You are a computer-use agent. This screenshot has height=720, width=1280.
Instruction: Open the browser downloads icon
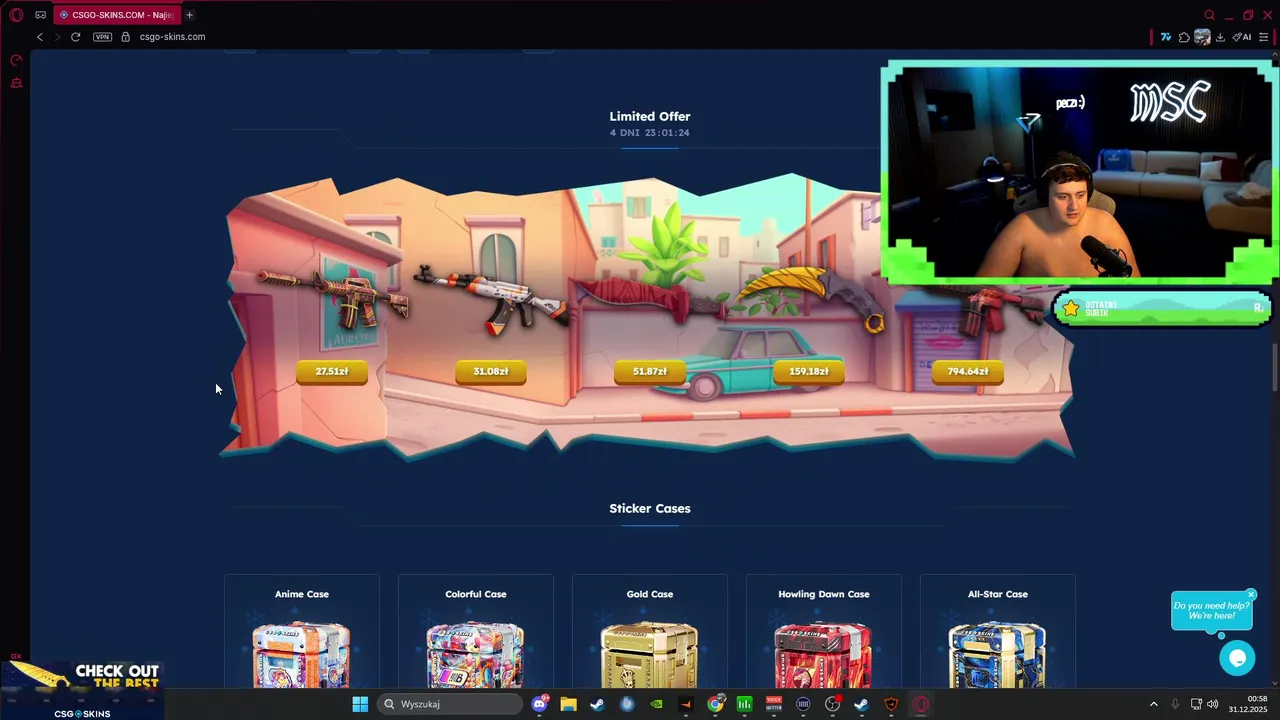pos(1221,37)
